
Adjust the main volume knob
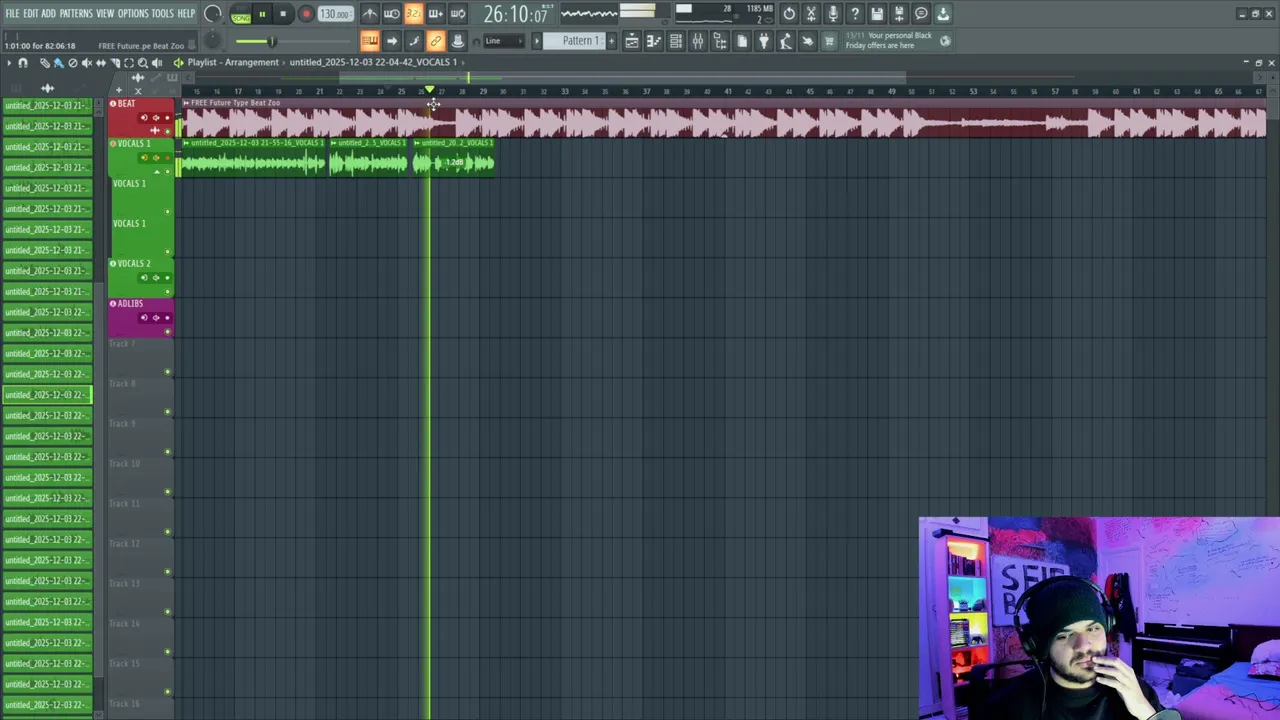[x=212, y=14]
